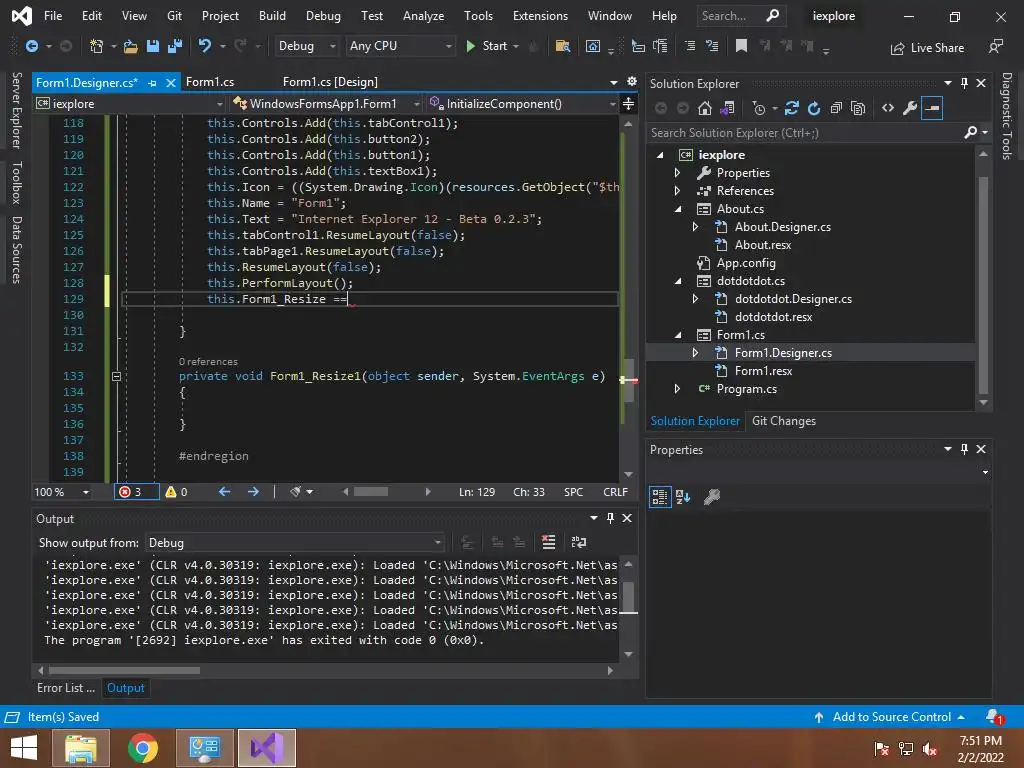This screenshot has width=1024, height=768.
Task: Click the Solution Explorer Home icon
Action: [x=705, y=108]
